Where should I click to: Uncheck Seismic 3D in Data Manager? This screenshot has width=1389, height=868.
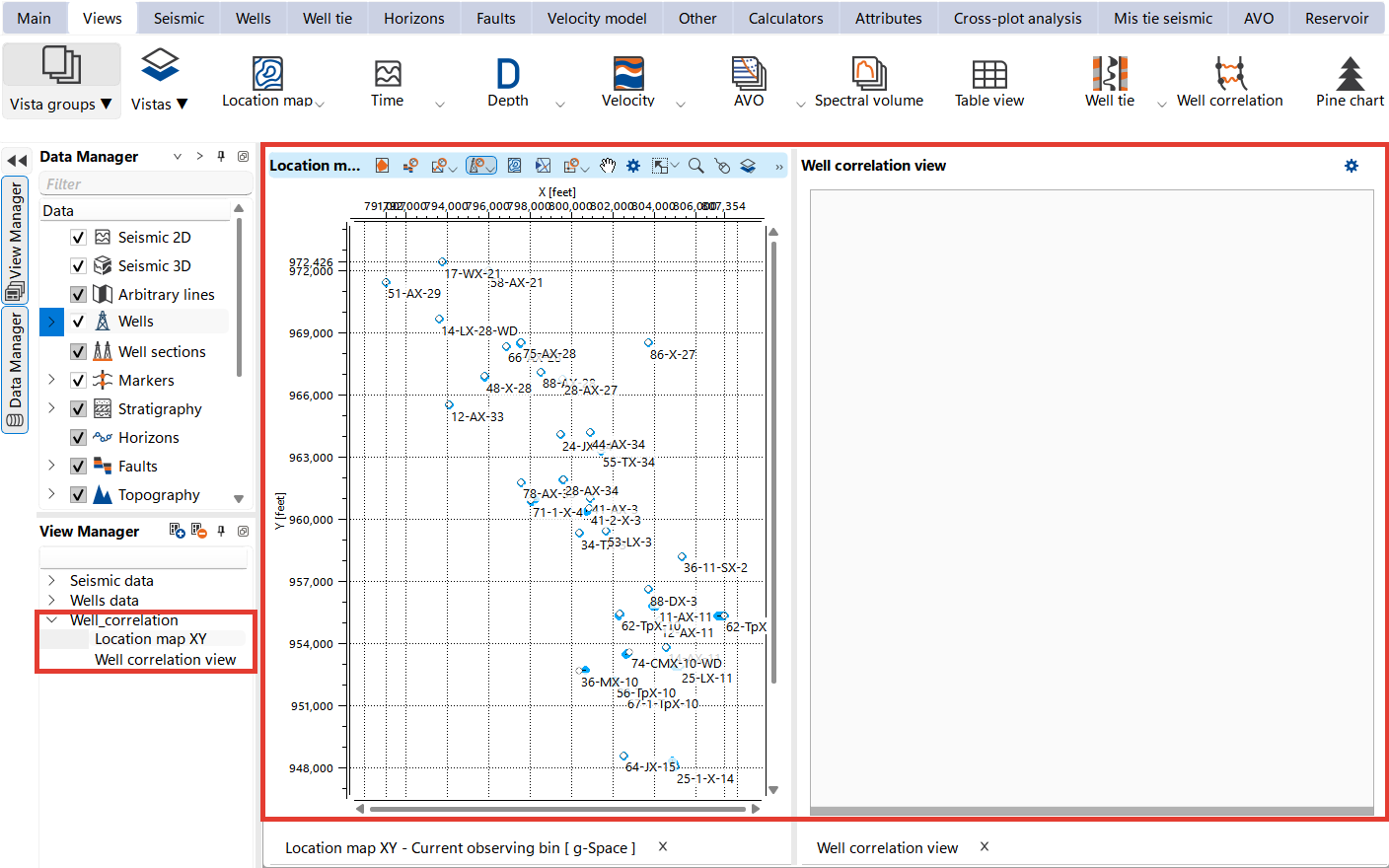(77, 265)
